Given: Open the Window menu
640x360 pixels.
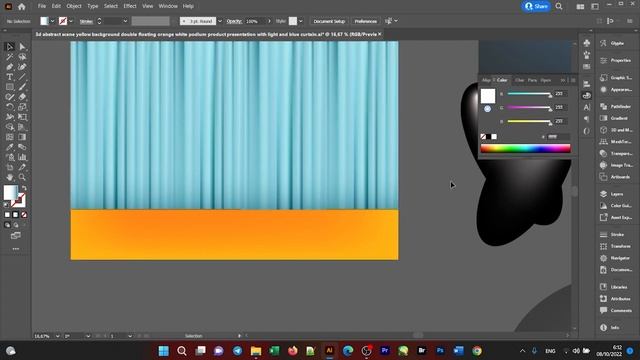Looking at the screenshot, I should coord(168,6).
